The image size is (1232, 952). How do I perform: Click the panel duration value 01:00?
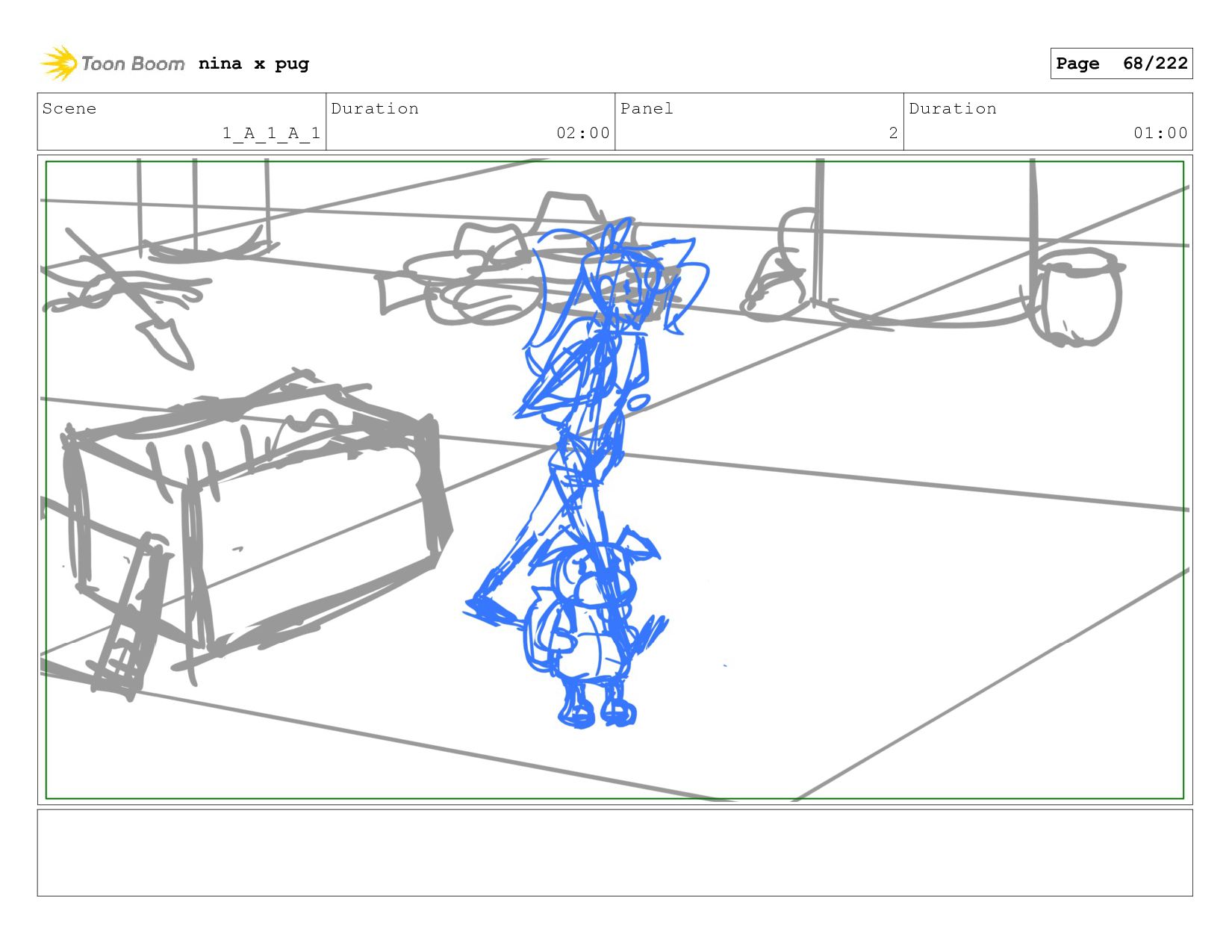[x=1160, y=133]
